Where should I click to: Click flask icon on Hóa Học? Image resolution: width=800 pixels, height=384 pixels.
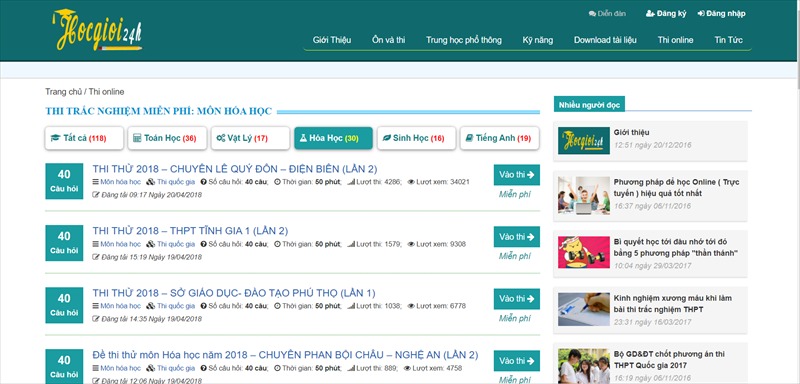(x=303, y=138)
